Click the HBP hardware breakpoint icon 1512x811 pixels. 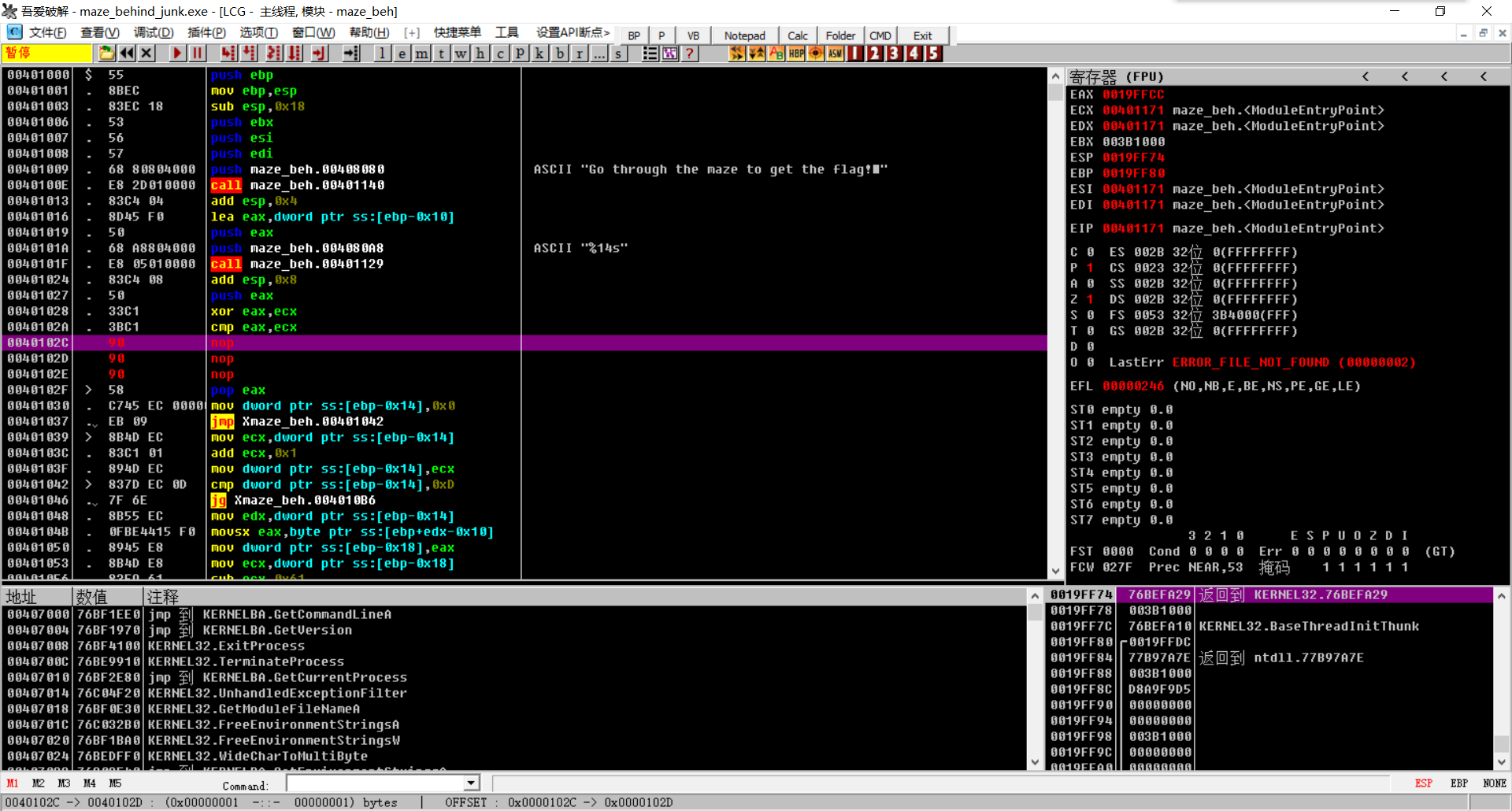click(x=796, y=53)
